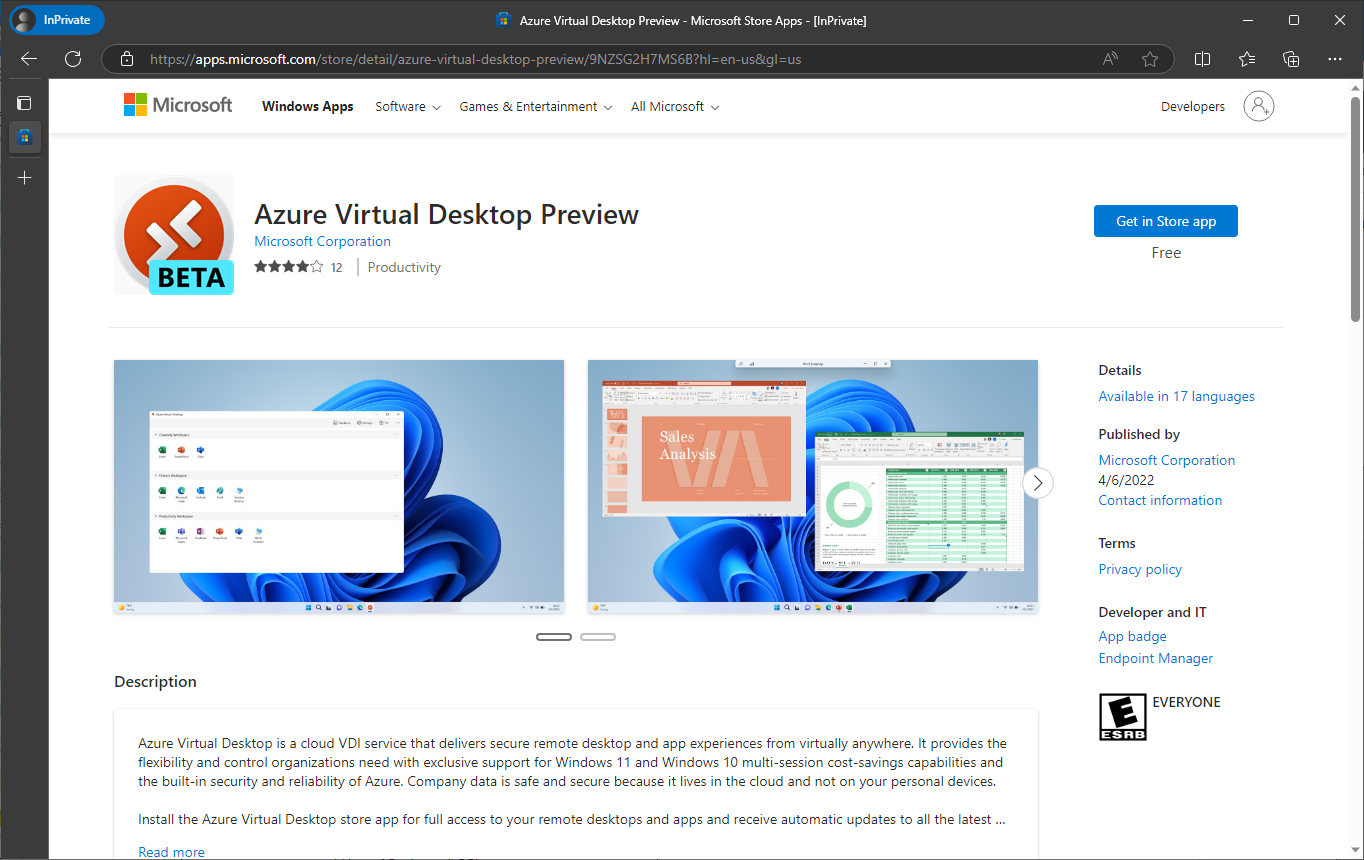The image size is (1364, 860).
Task: Open a new tab with plus icon
Action: tap(24, 177)
